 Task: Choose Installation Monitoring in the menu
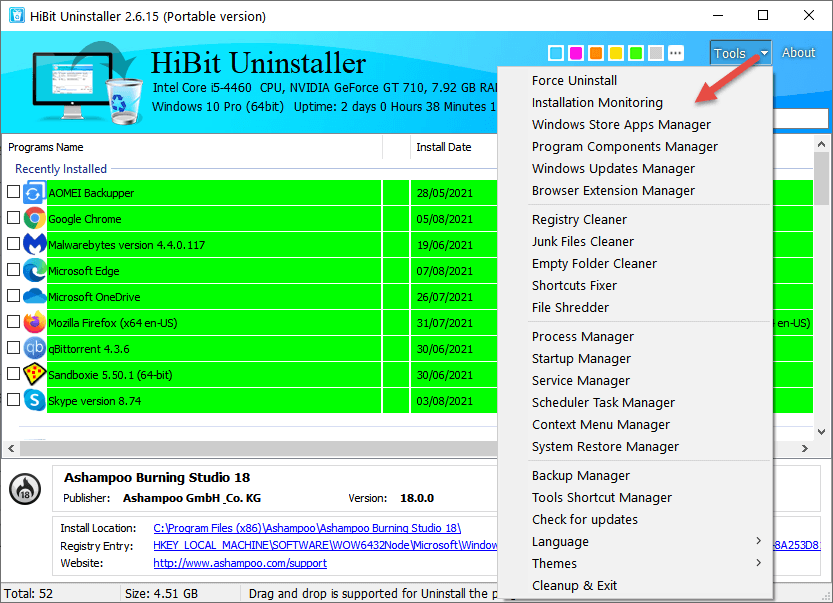coord(597,102)
